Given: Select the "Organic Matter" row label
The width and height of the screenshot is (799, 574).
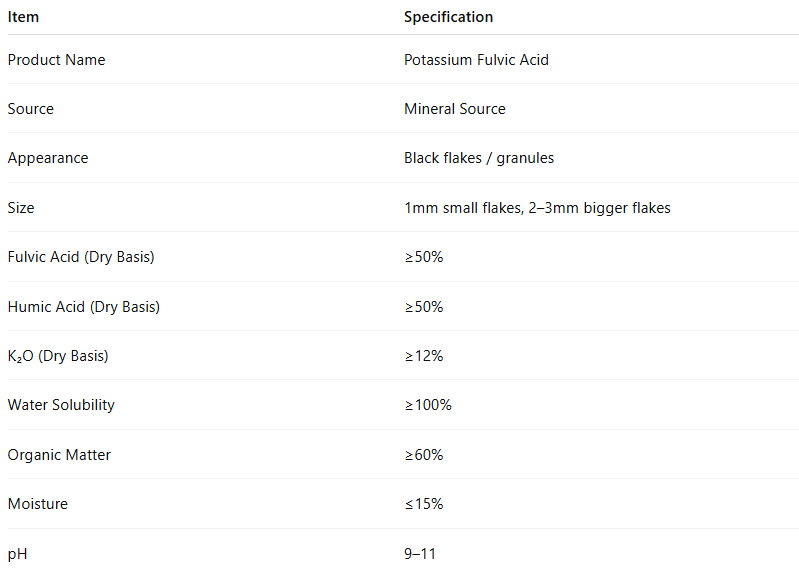Looking at the screenshot, I should pyautogui.click(x=59, y=455).
